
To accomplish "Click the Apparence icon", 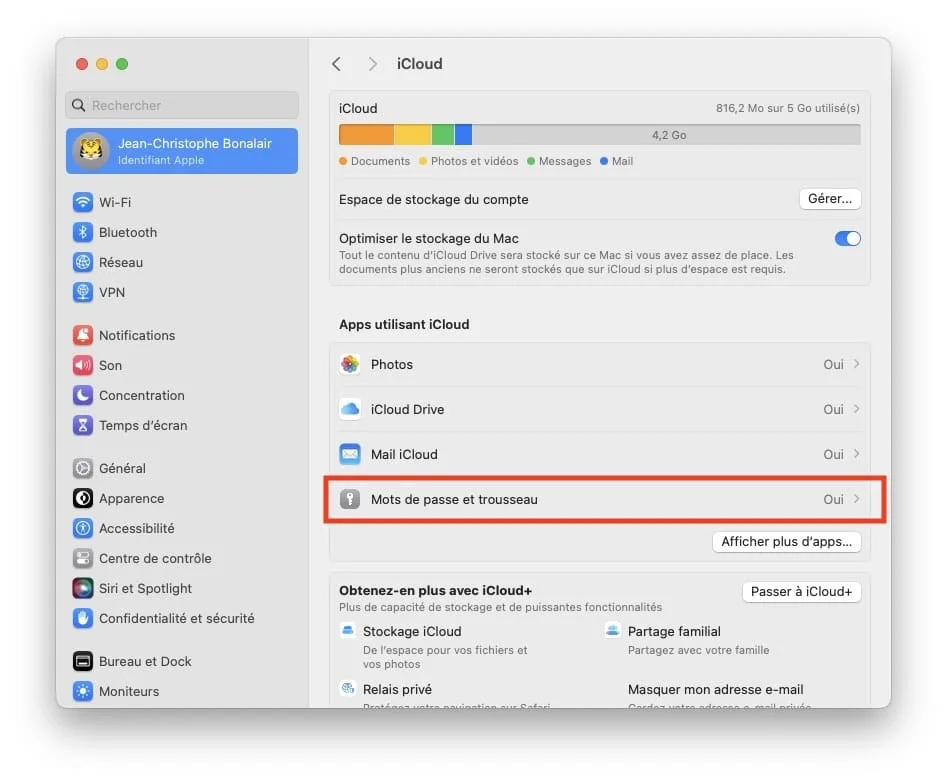I will (83, 498).
